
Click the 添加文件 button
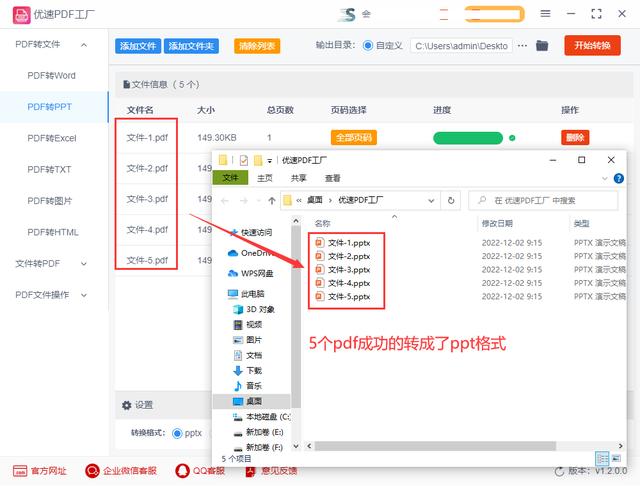(x=138, y=46)
